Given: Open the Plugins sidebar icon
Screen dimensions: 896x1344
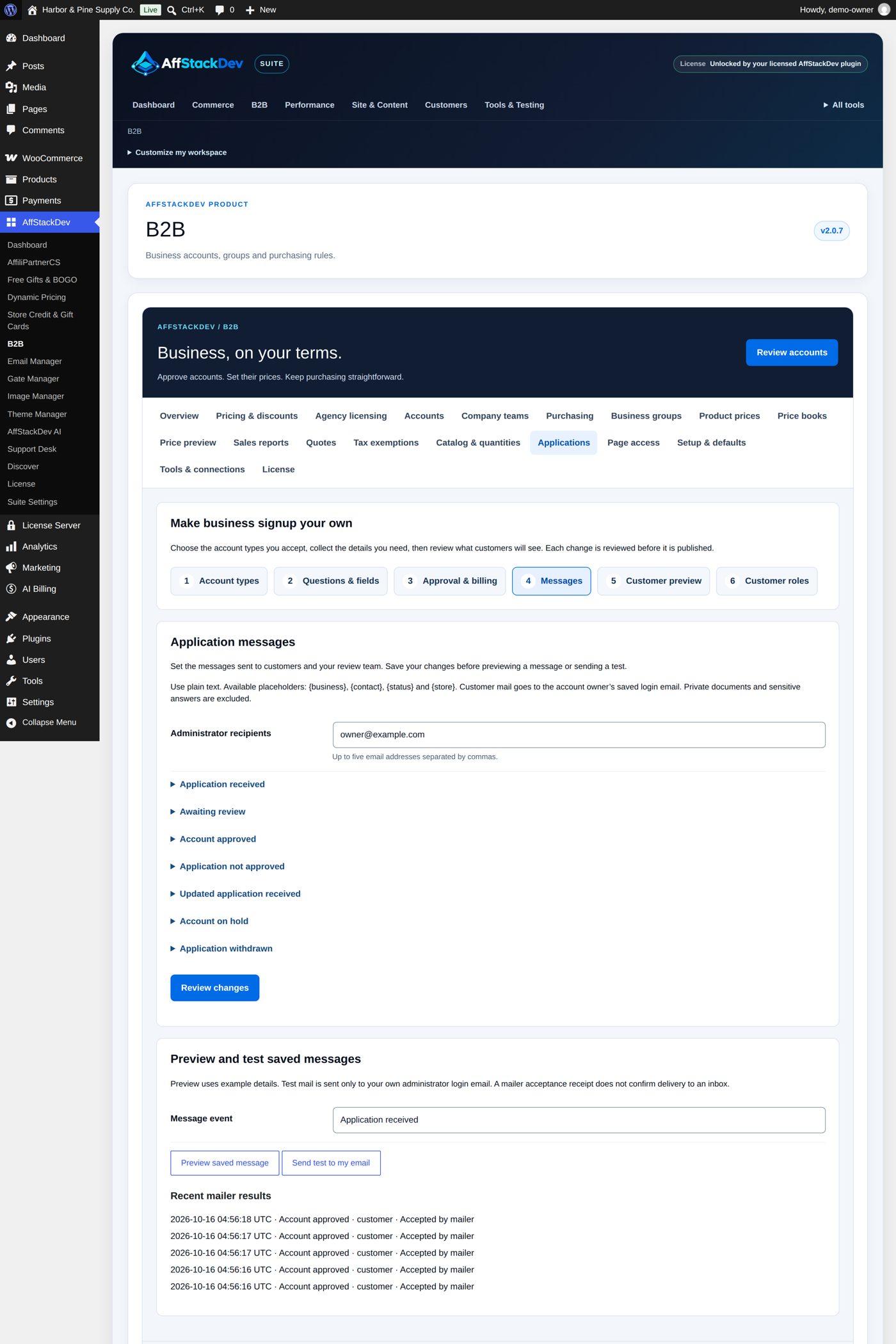Looking at the screenshot, I should click(x=11, y=639).
